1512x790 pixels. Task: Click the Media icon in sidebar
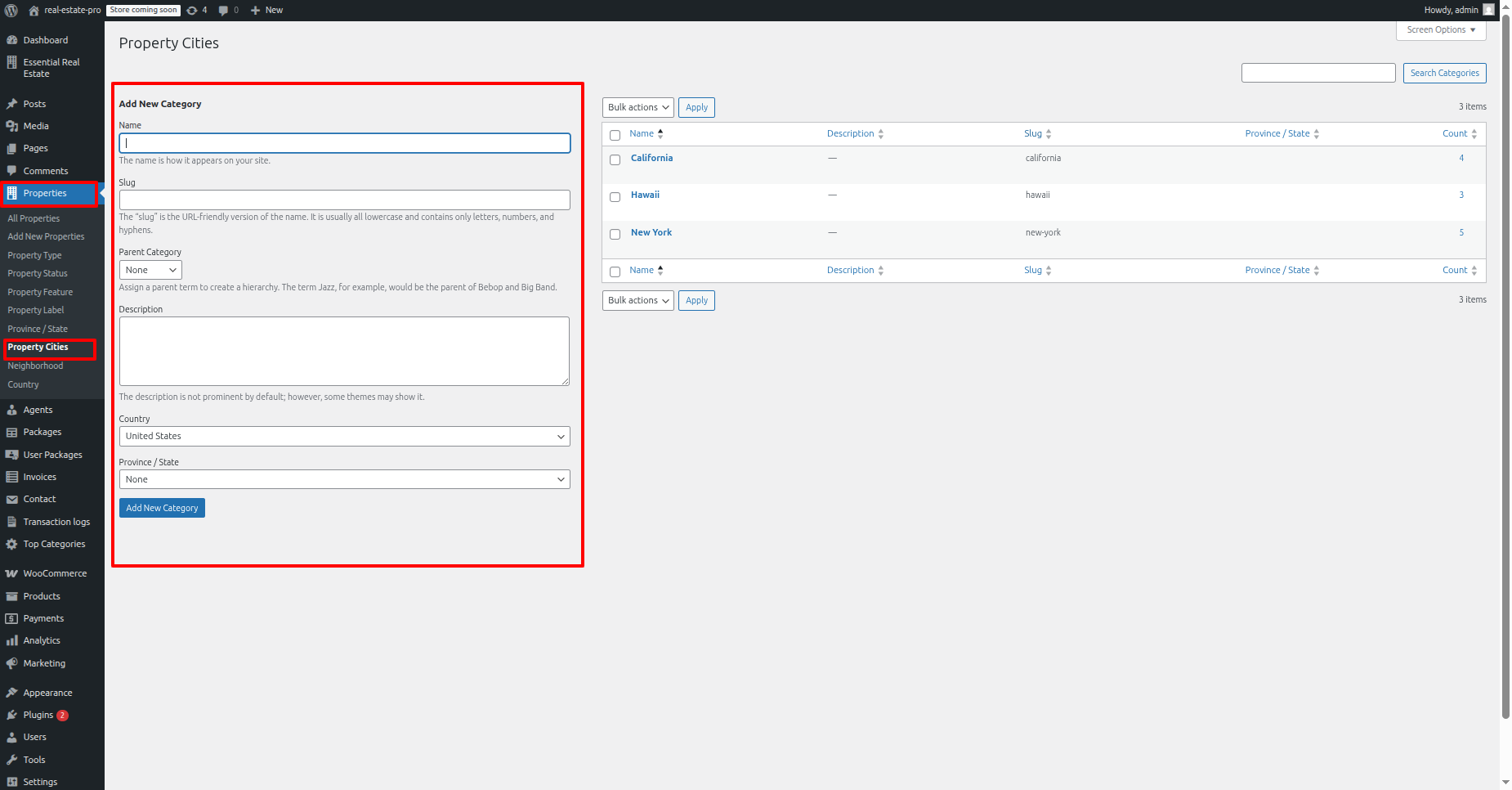point(11,126)
